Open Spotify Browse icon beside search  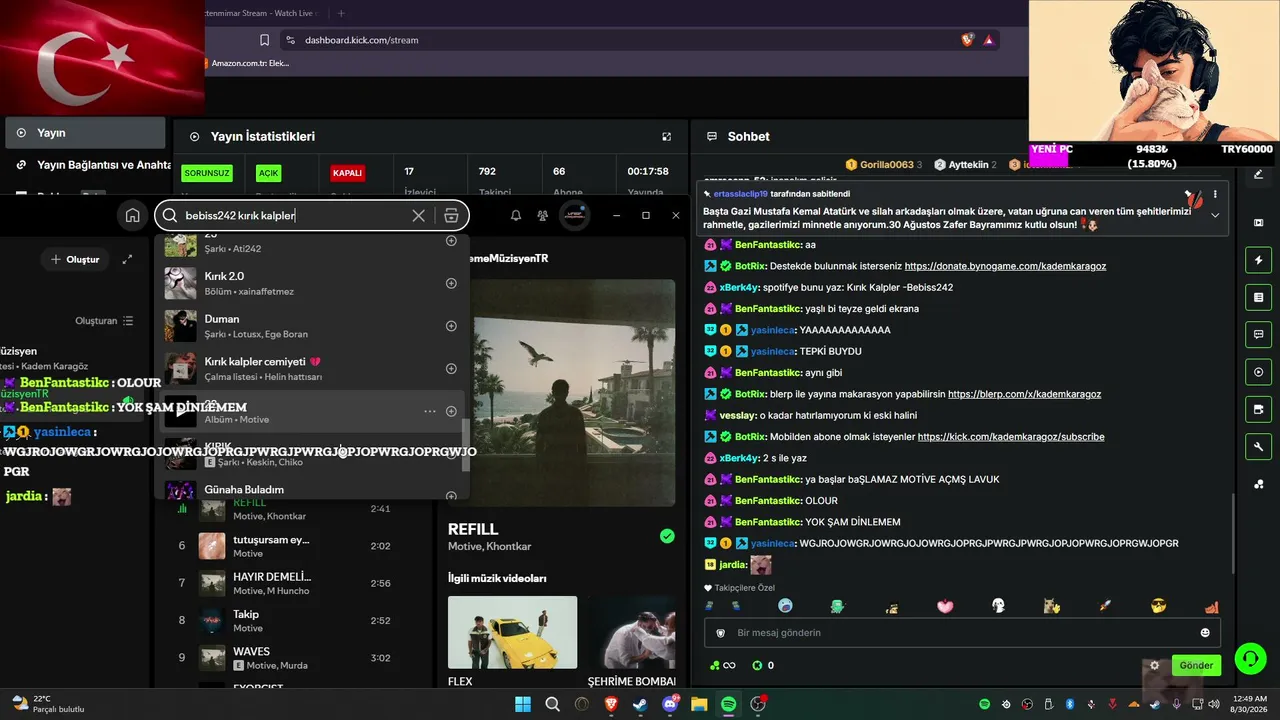[451, 216]
